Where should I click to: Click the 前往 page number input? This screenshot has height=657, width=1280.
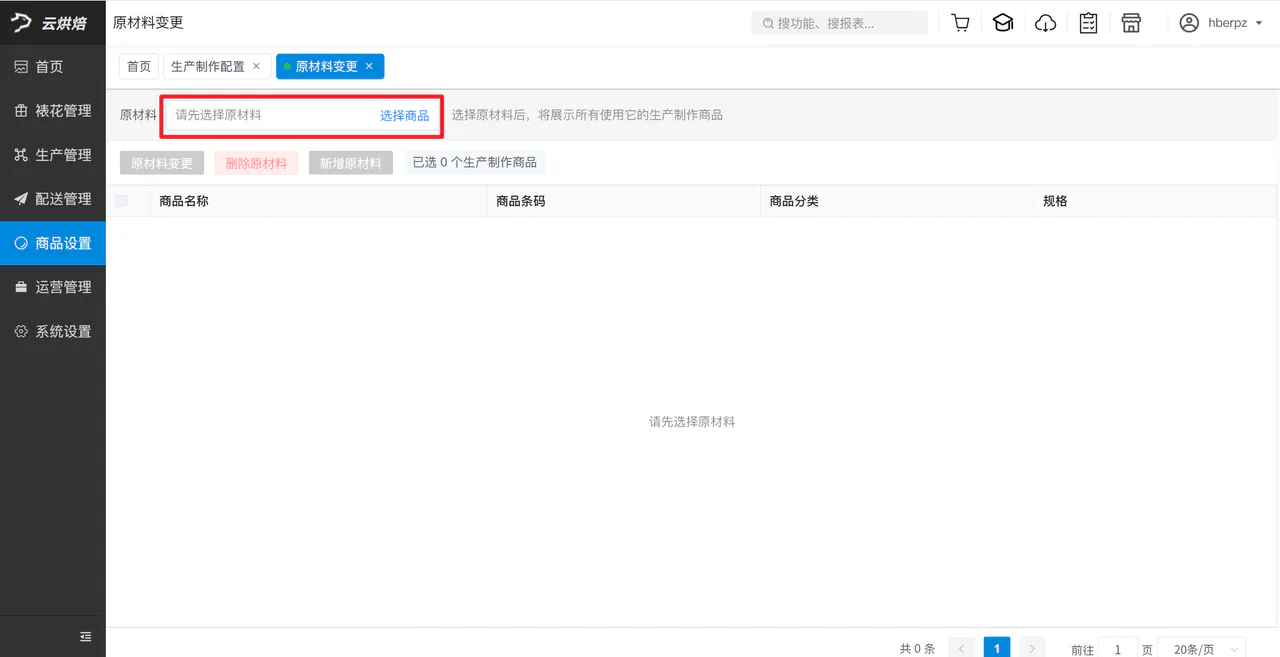coord(1118,649)
